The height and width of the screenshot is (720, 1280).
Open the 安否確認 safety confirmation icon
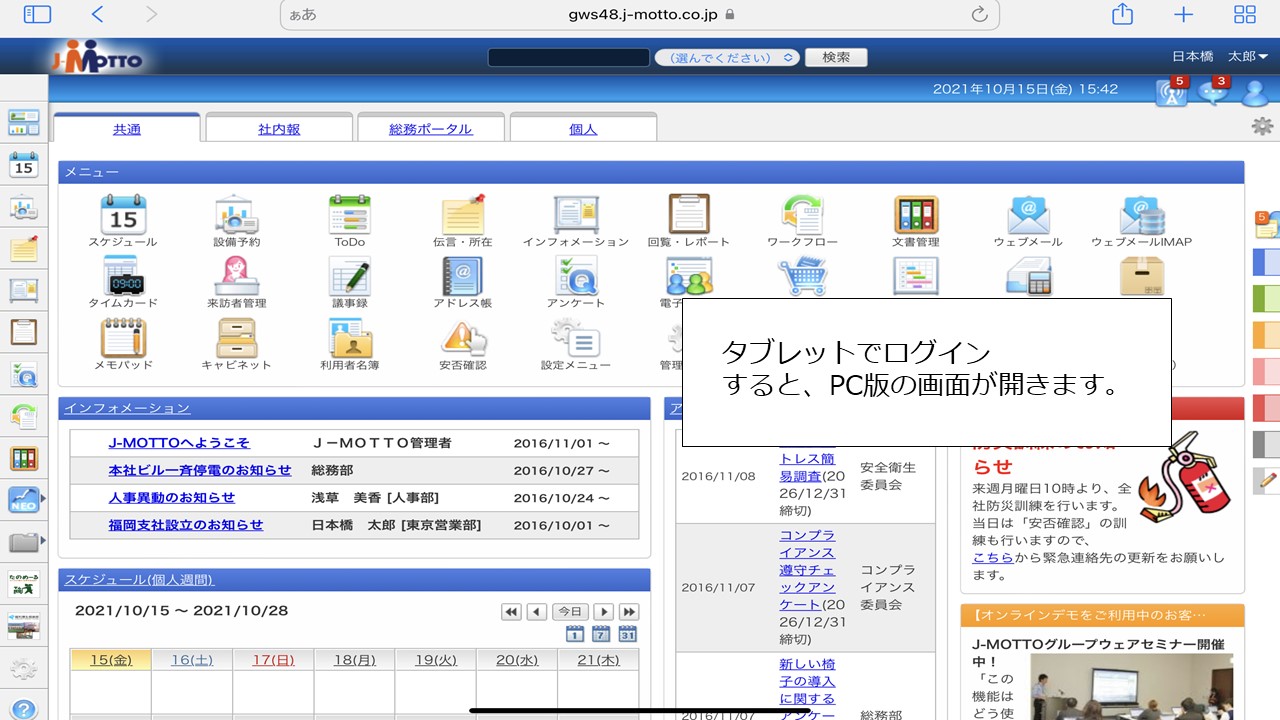click(x=461, y=338)
